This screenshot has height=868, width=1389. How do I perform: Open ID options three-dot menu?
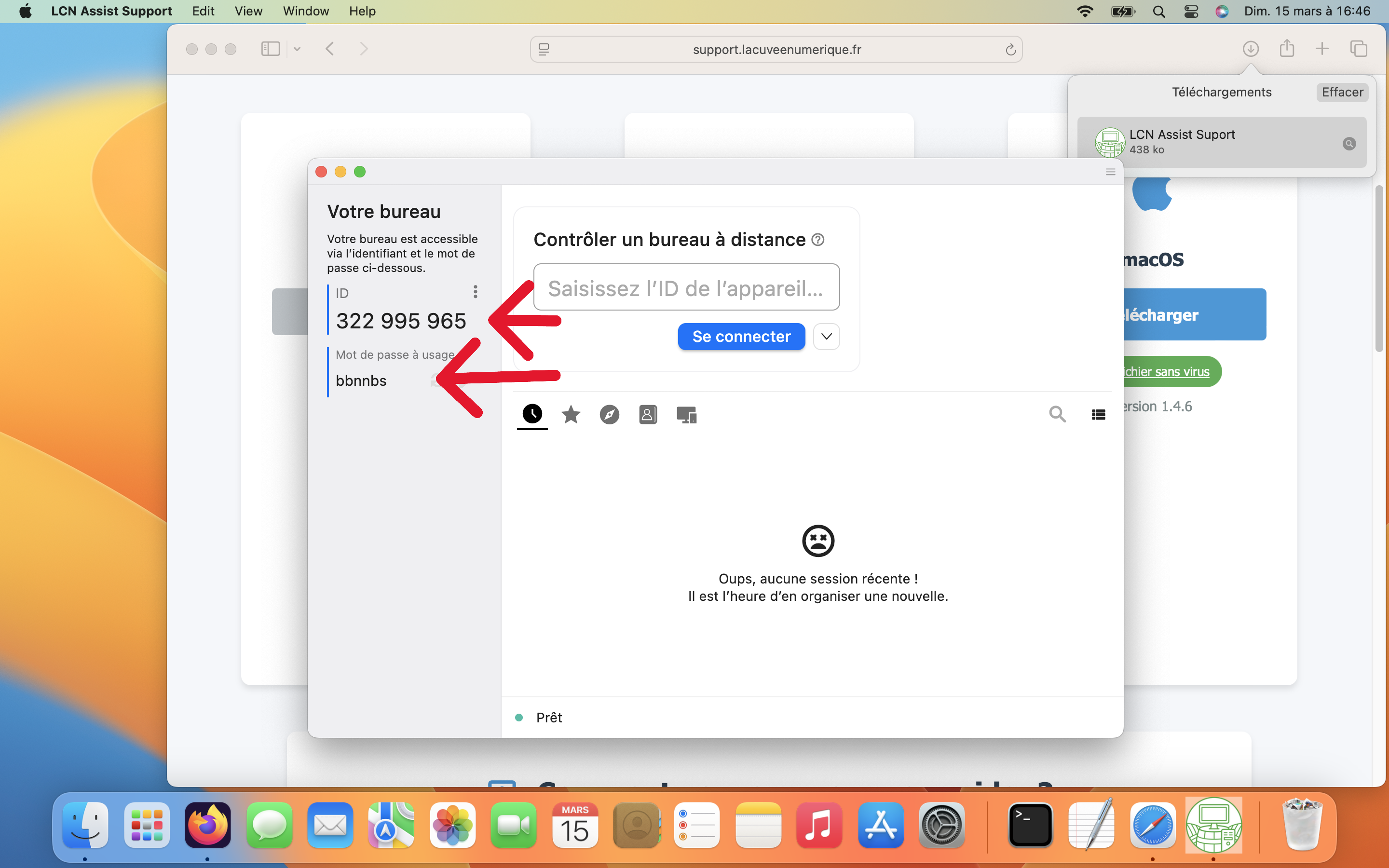point(475,292)
